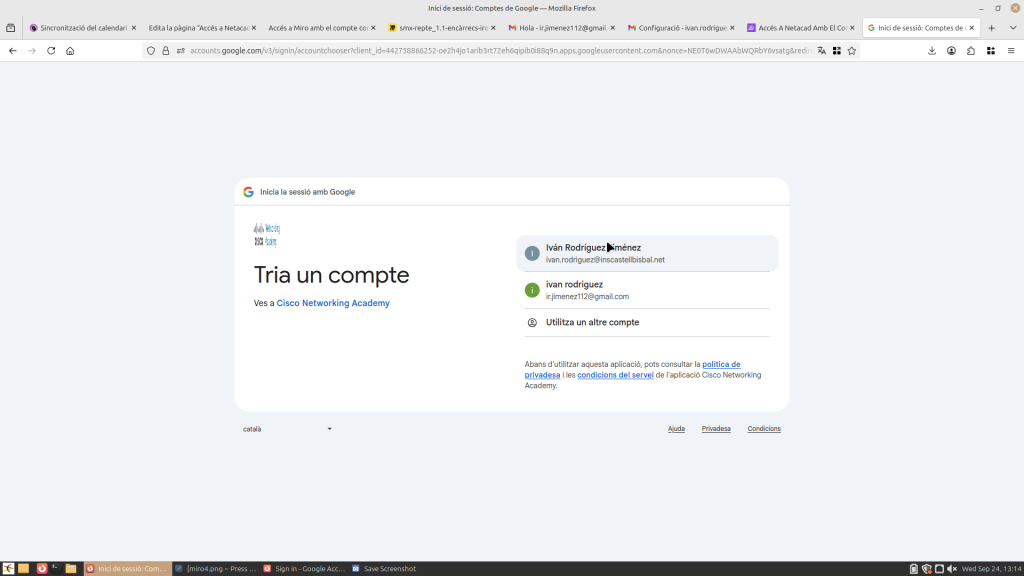Open Firefox application hamburger menu
This screenshot has height=576, width=1024.
click(1011, 50)
